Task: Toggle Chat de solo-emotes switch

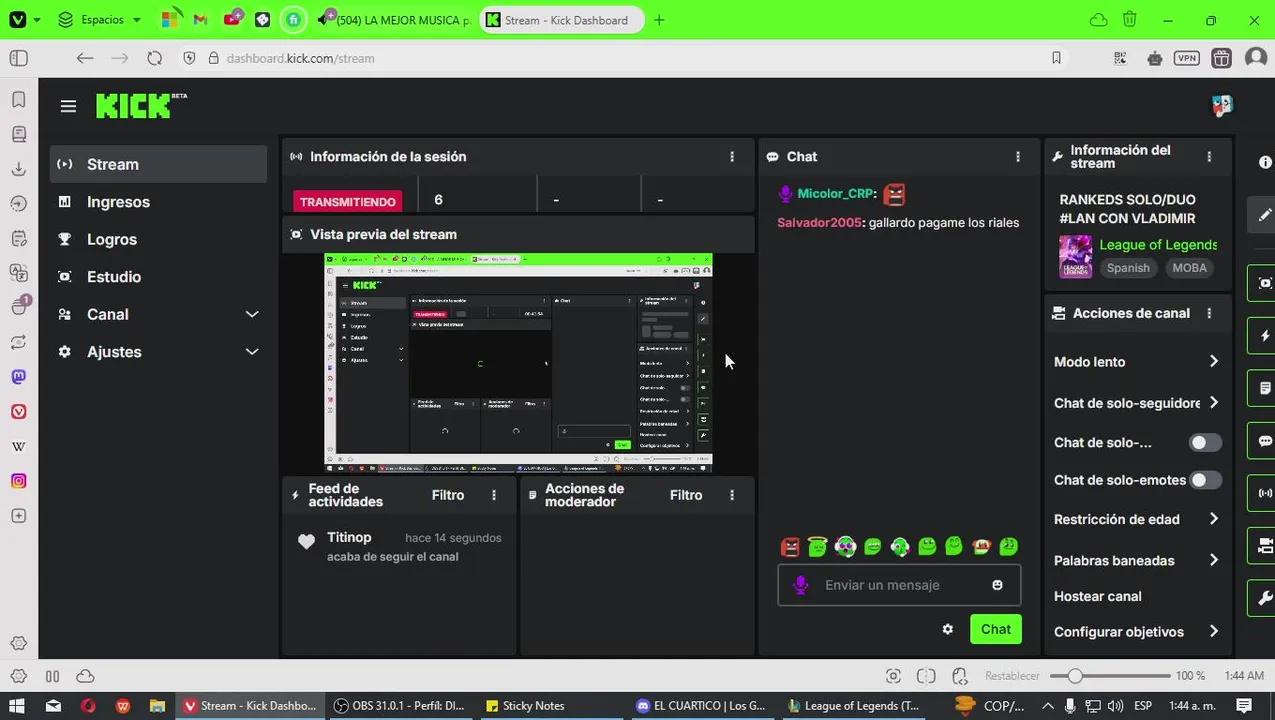Action: [1205, 480]
